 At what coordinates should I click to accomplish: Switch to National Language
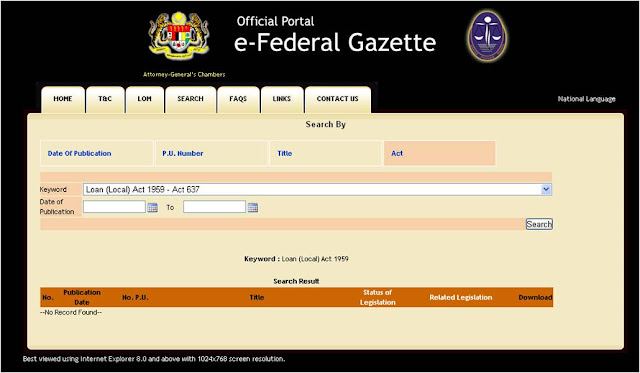(587, 99)
